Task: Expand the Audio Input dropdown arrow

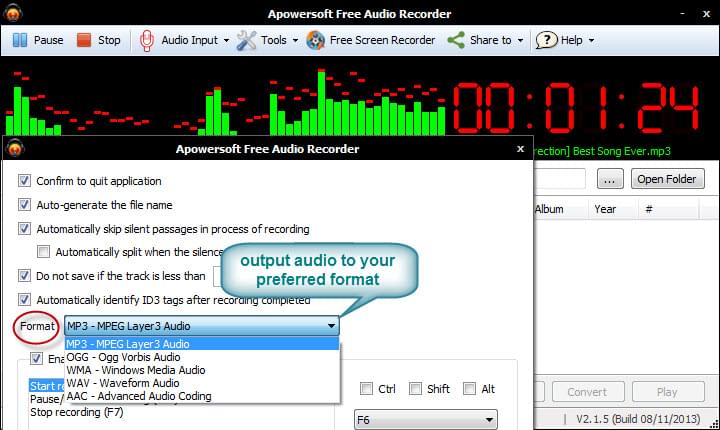Action: [x=226, y=41]
